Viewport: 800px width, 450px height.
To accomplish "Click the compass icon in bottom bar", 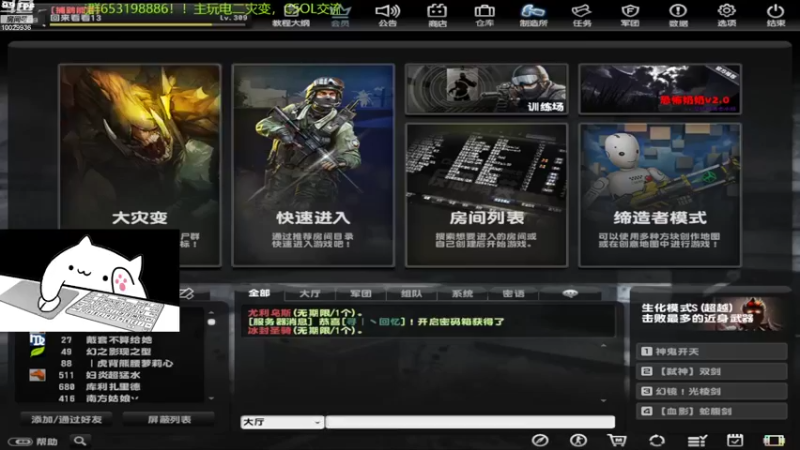I will pos(540,440).
